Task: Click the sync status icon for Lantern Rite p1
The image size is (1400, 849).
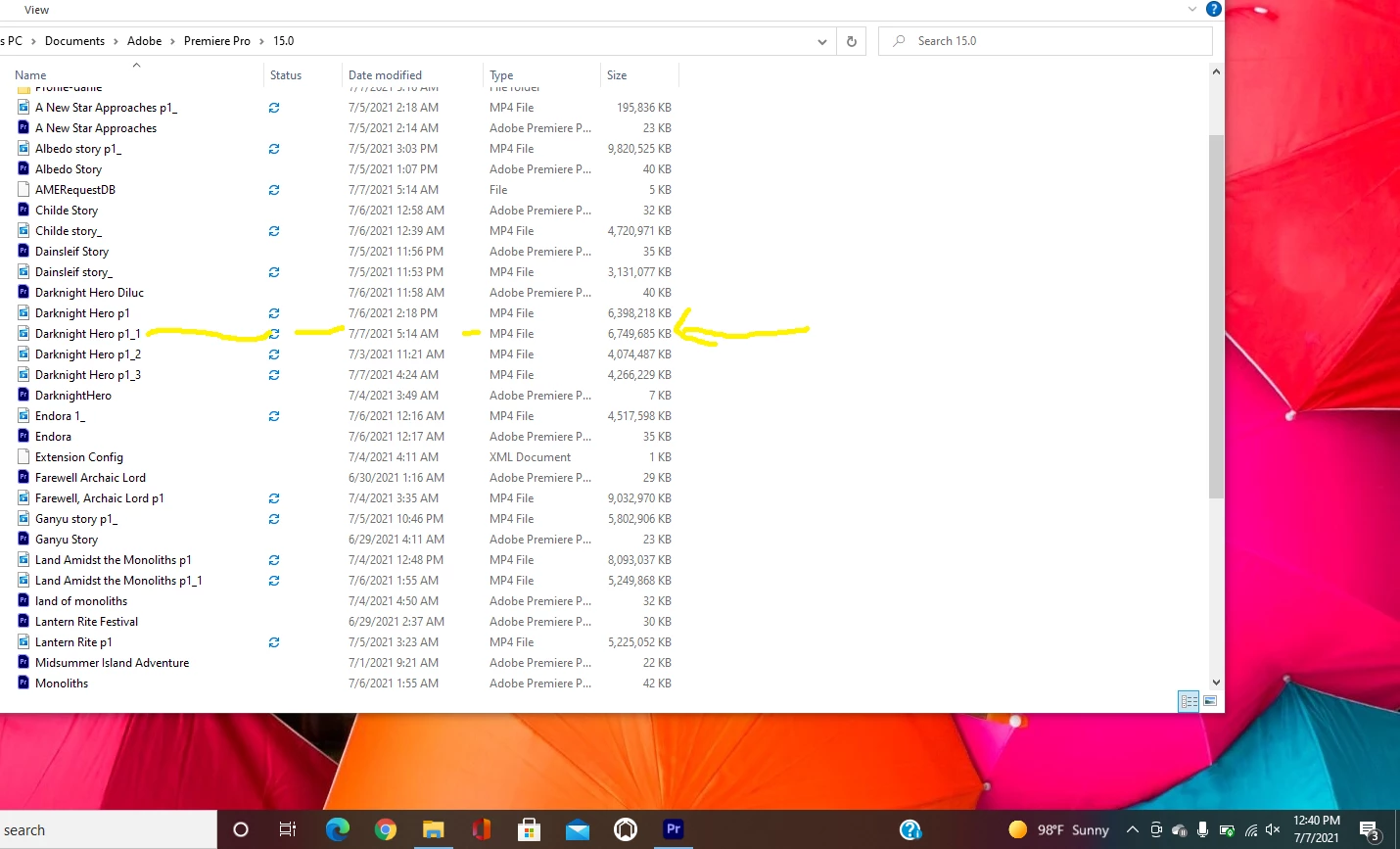Action: coord(274,642)
